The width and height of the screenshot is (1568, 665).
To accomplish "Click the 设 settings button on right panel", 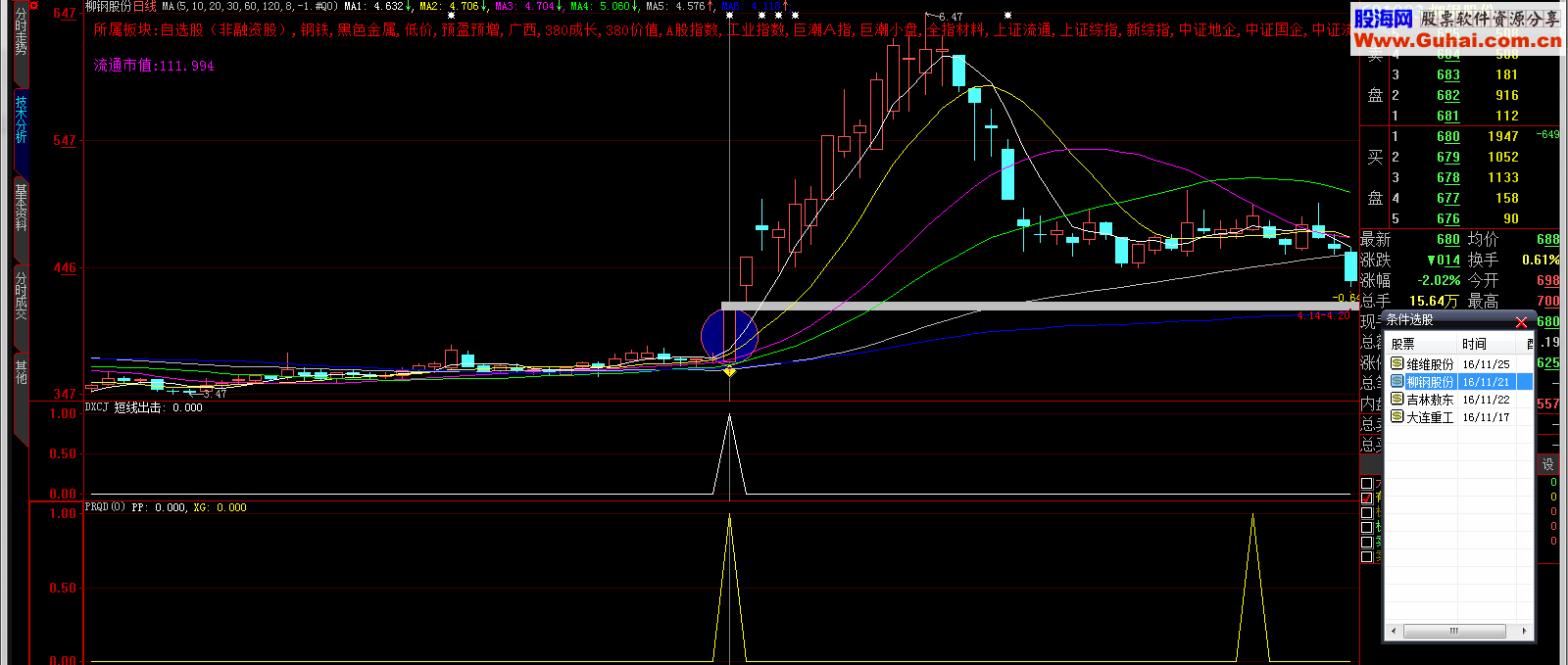I will click(x=1547, y=464).
